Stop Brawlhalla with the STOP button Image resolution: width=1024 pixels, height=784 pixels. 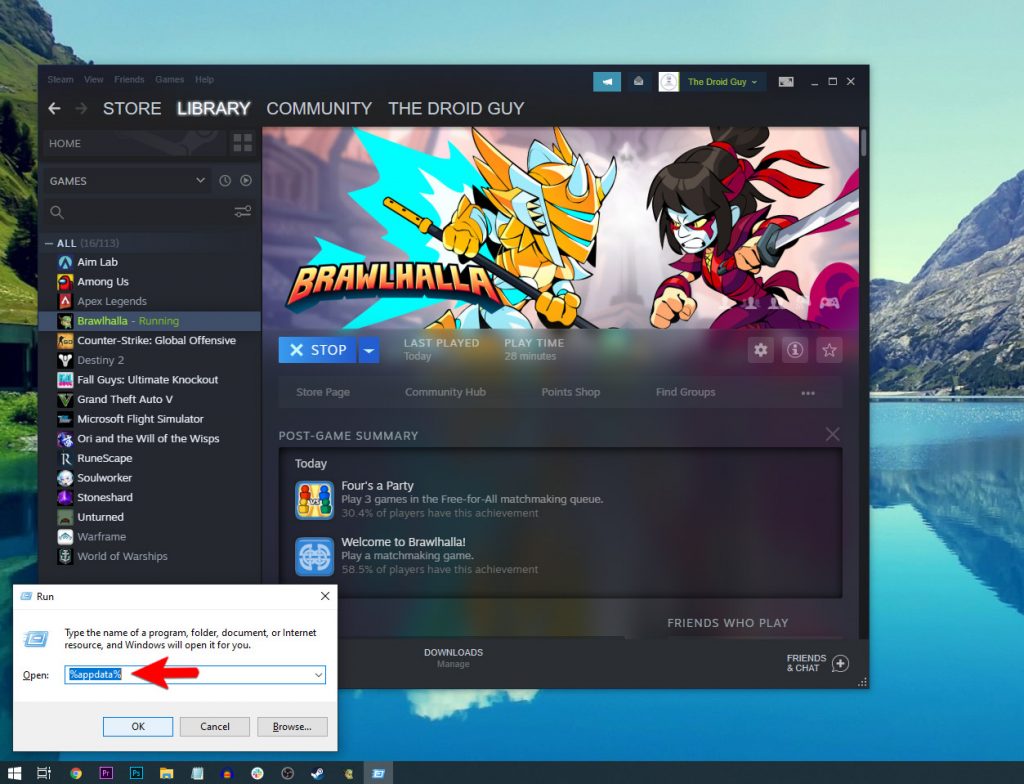click(317, 350)
